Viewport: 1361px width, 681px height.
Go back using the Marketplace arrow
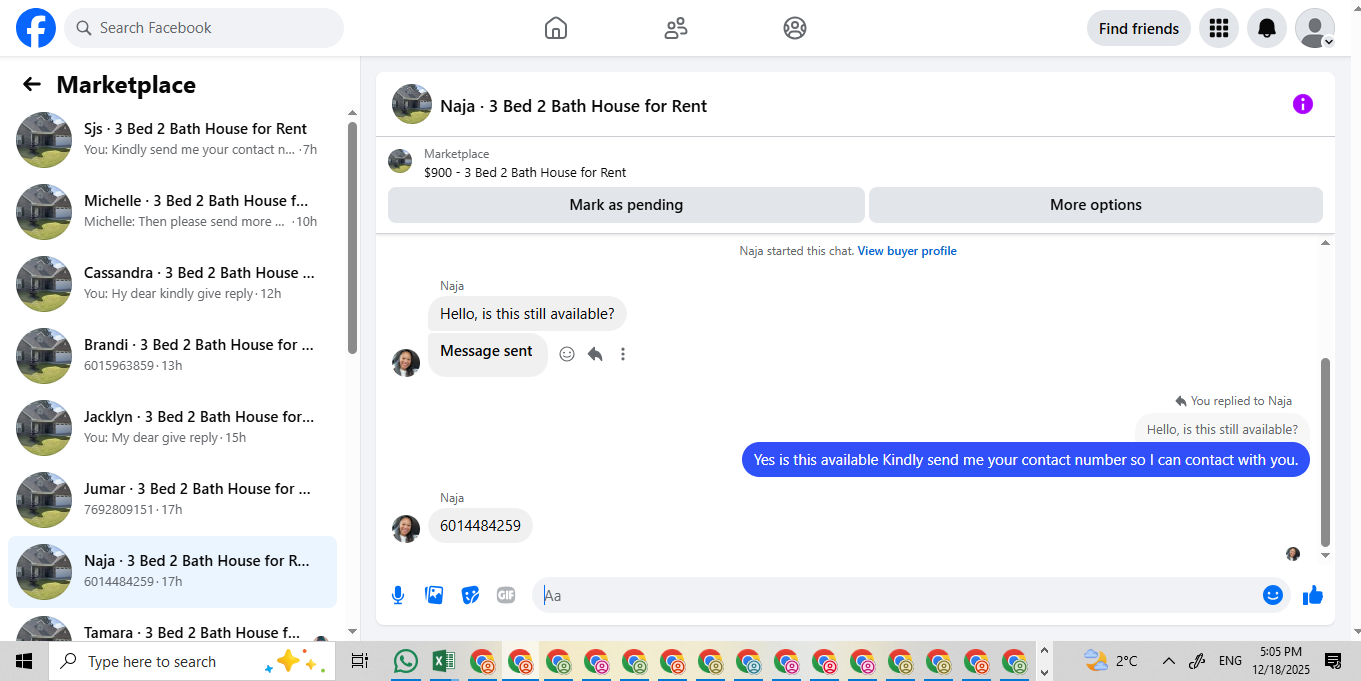(32, 85)
